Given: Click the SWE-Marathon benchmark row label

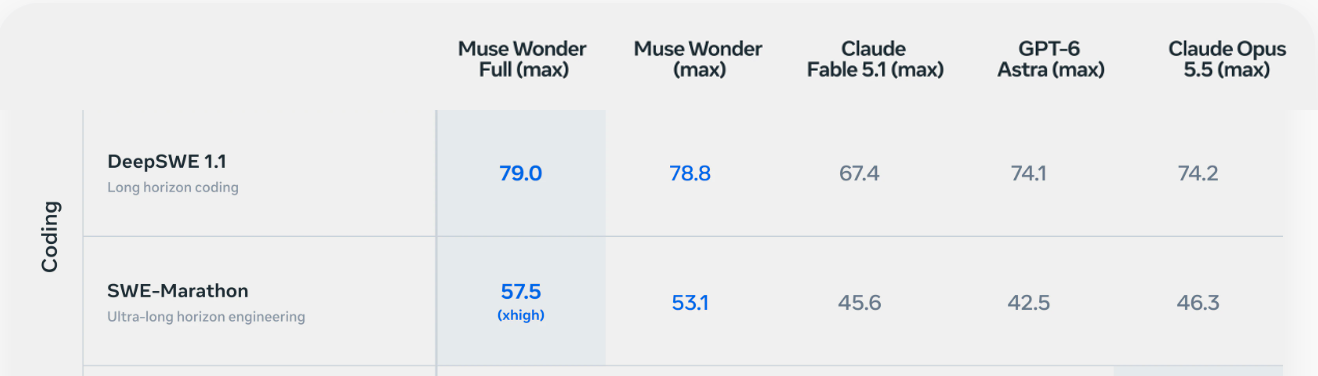Looking at the screenshot, I should pos(178,291).
